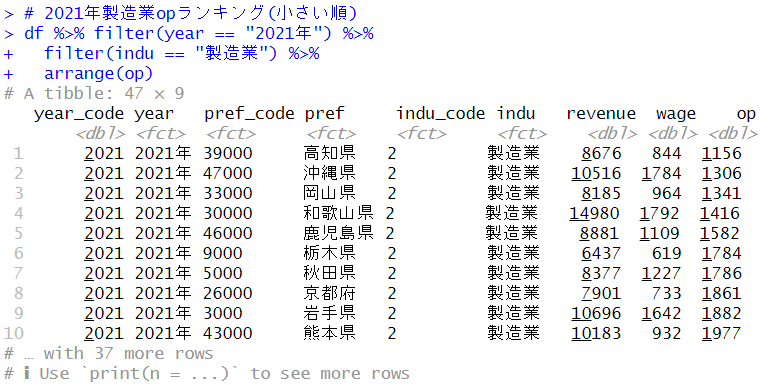This screenshot has width=780, height=385.
Task: Click revenue value '8185'
Action: [x=601, y=193]
